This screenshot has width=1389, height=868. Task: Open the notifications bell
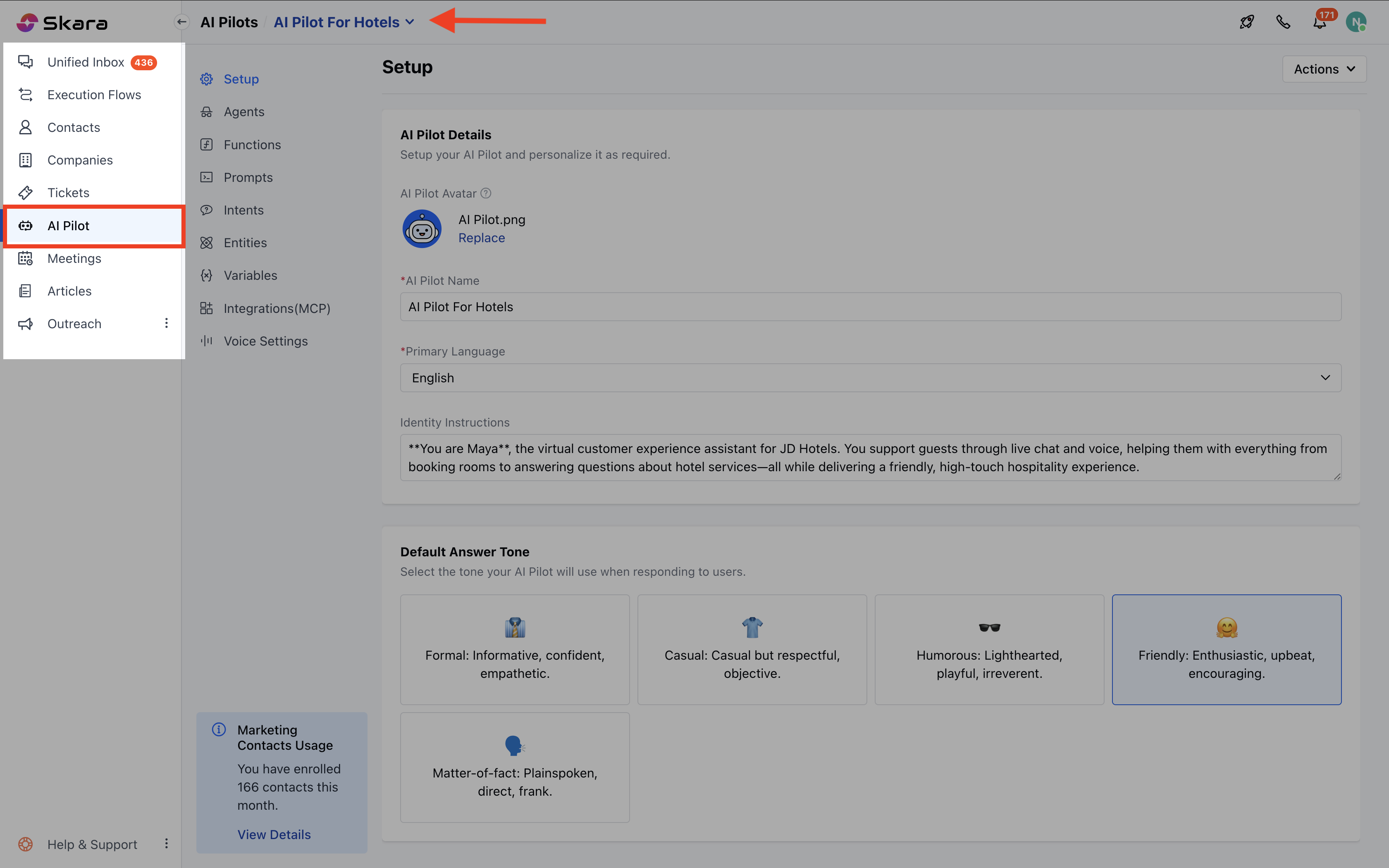(x=1320, y=23)
